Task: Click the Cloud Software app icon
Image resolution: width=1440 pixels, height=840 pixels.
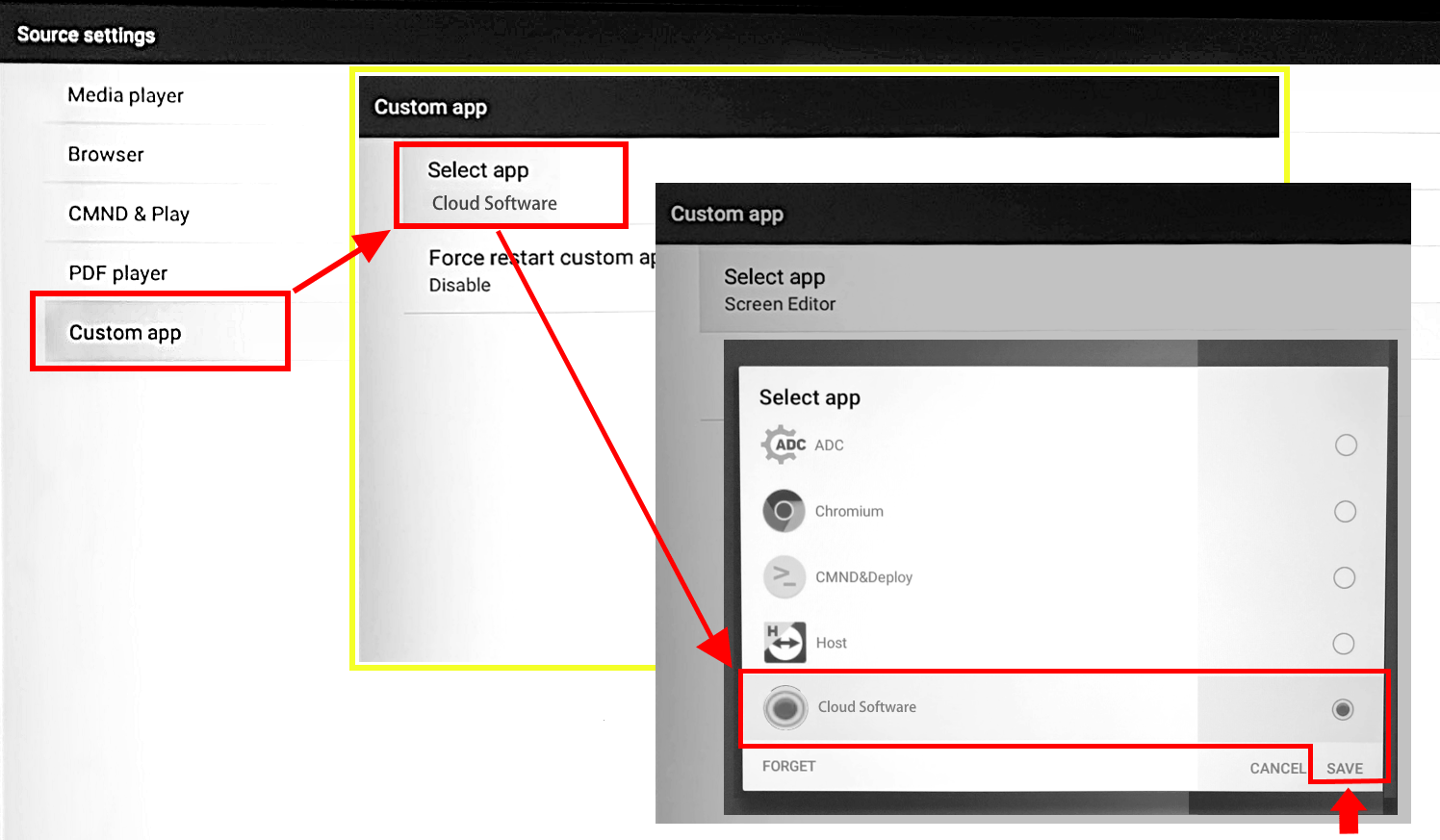Action: coord(785,708)
